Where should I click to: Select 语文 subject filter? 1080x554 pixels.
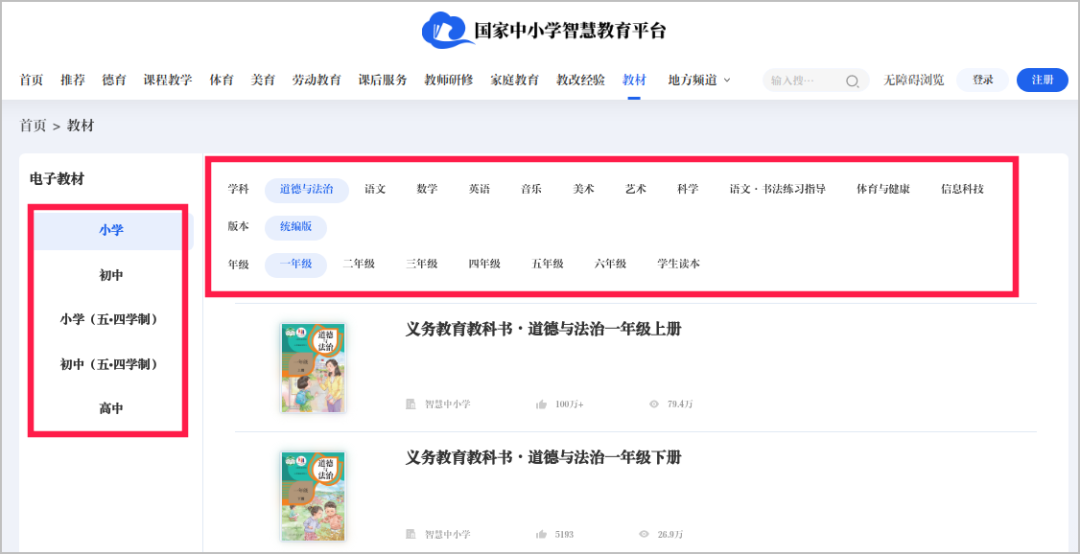pos(375,189)
